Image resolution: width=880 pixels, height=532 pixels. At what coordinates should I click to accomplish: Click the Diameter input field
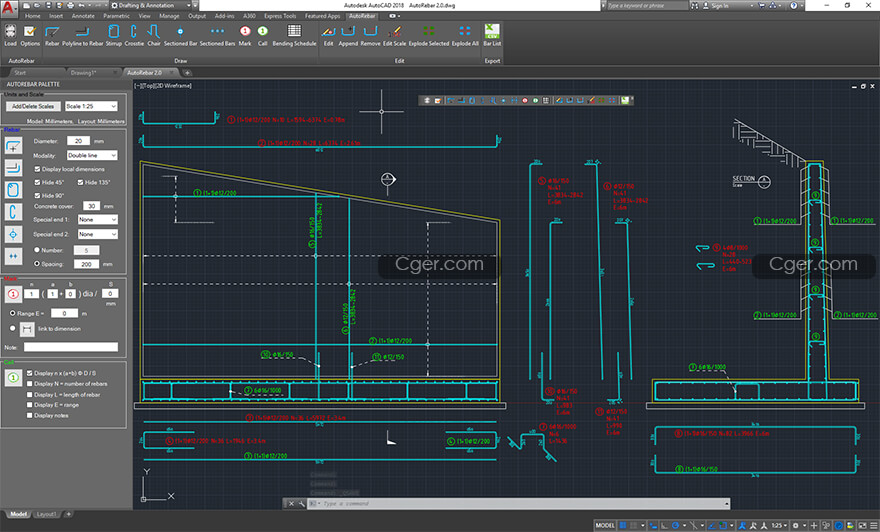pyautogui.click(x=78, y=141)
